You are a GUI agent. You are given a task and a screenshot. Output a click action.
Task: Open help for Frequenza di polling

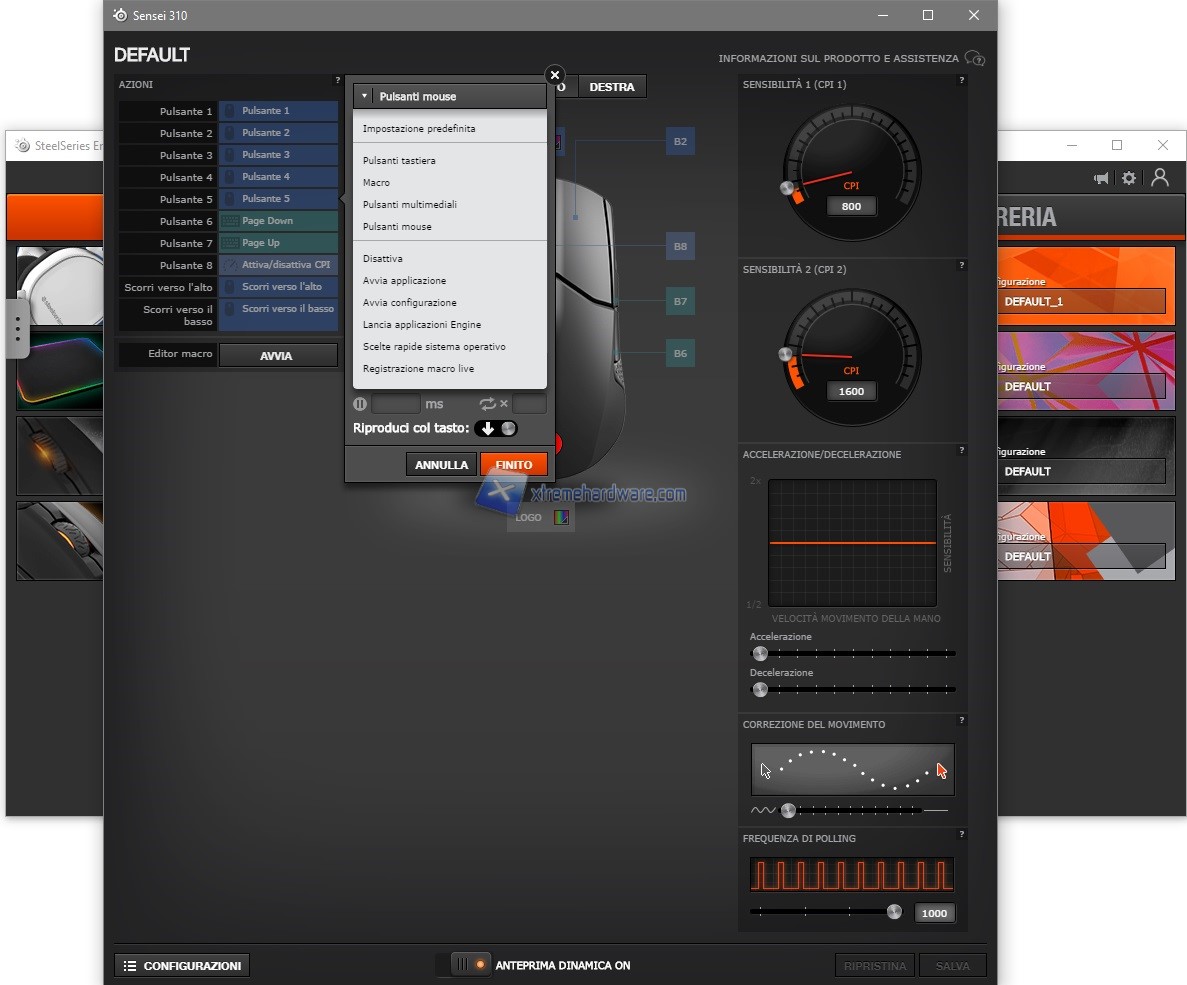pos(961,835)
